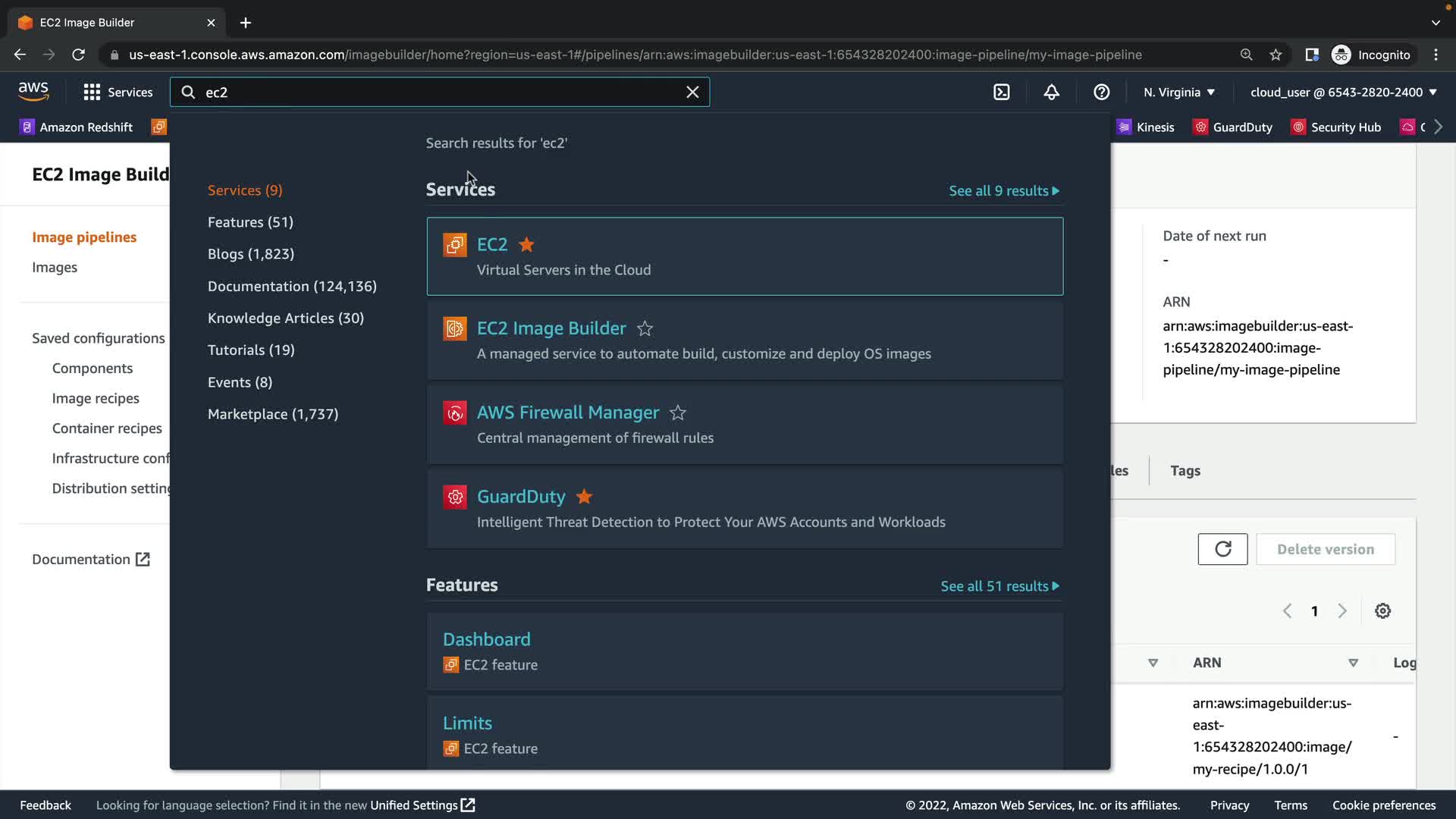The height and width of the screenshot is (819, 1456).
Task: Click the ARN column sort arrow
Action: (x=1353, y=663)
